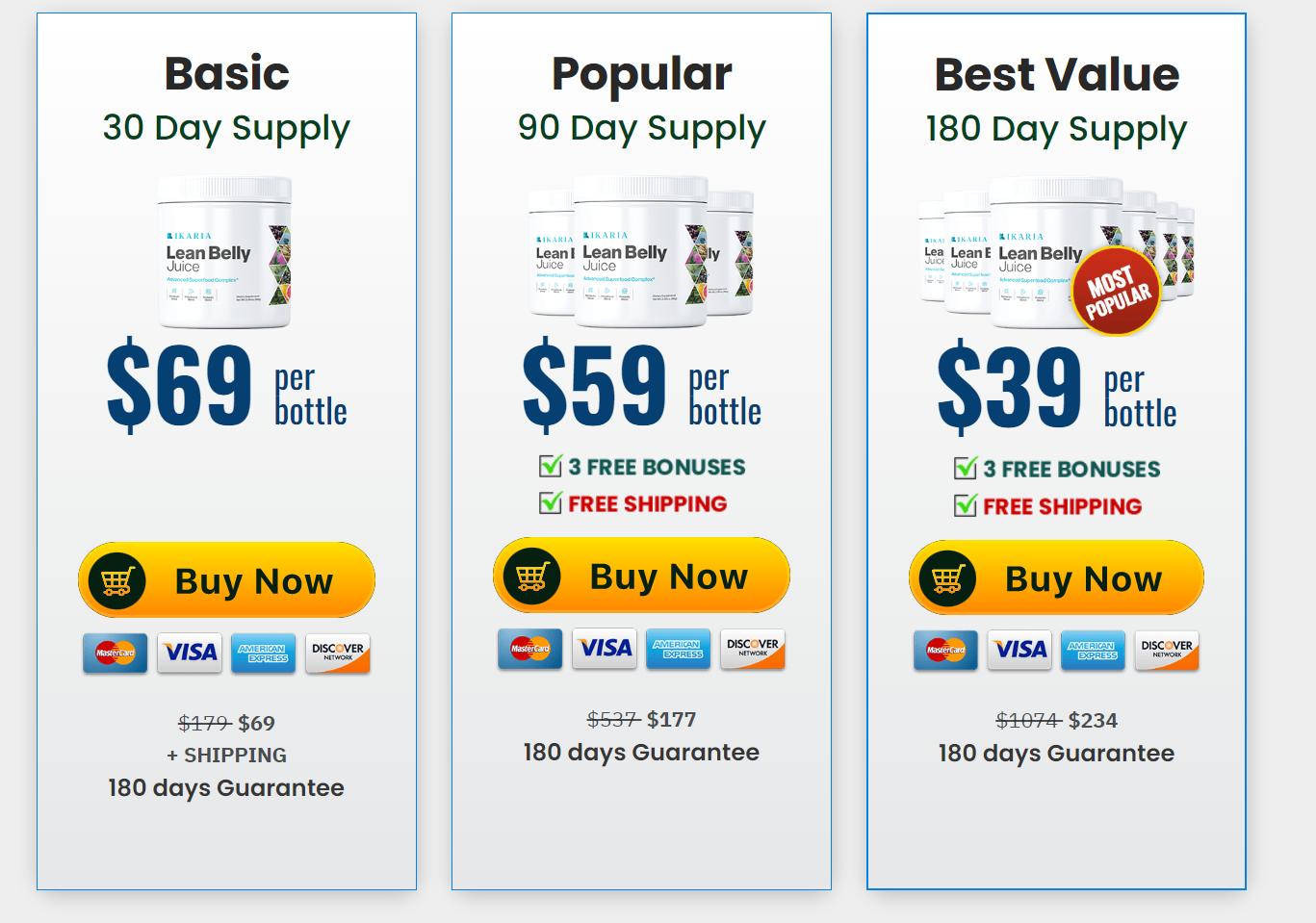1316x923 pixels.
Task: Click the cart icon in Basic Buy Now
Action: click(116, 581)
